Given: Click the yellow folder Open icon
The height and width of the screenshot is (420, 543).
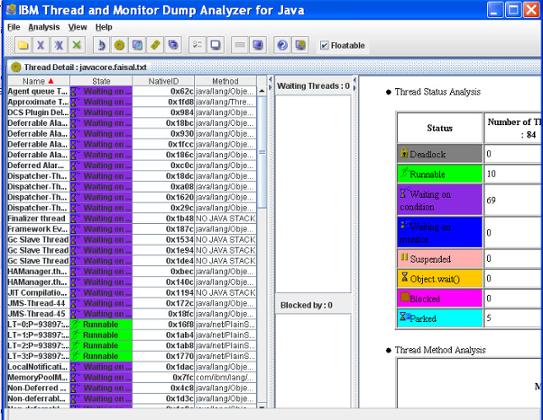Looking at the screenshot, I should click(23, 45).
